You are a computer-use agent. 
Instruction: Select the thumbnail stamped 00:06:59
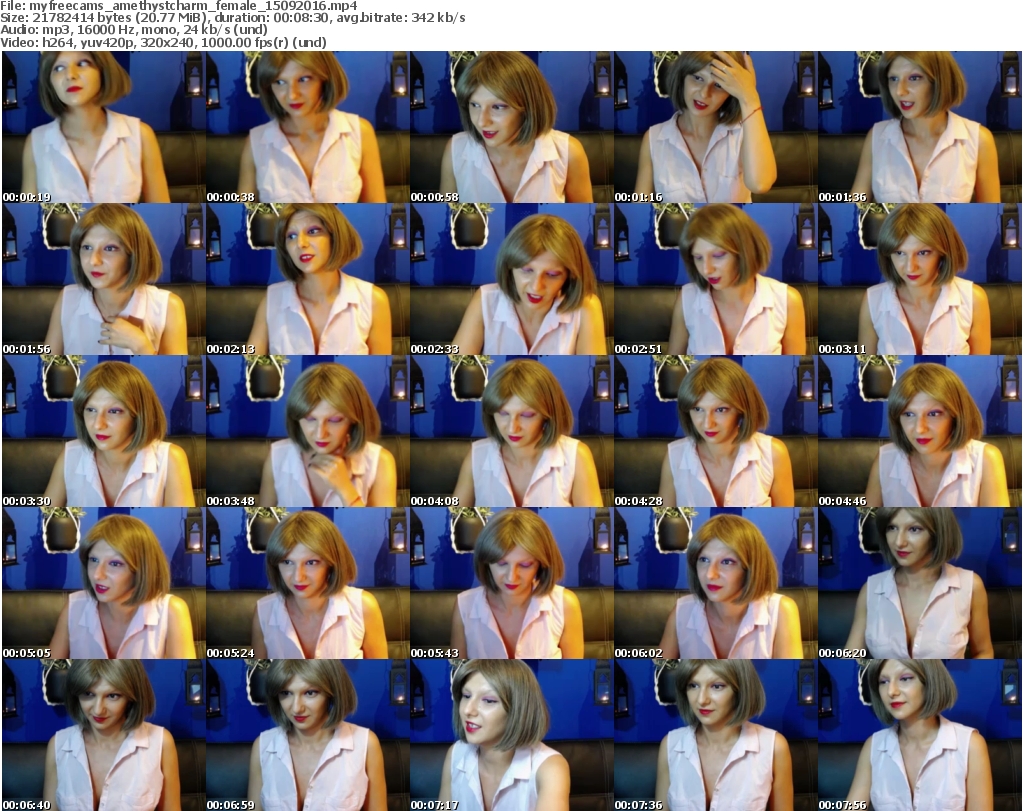click(308, 735)
